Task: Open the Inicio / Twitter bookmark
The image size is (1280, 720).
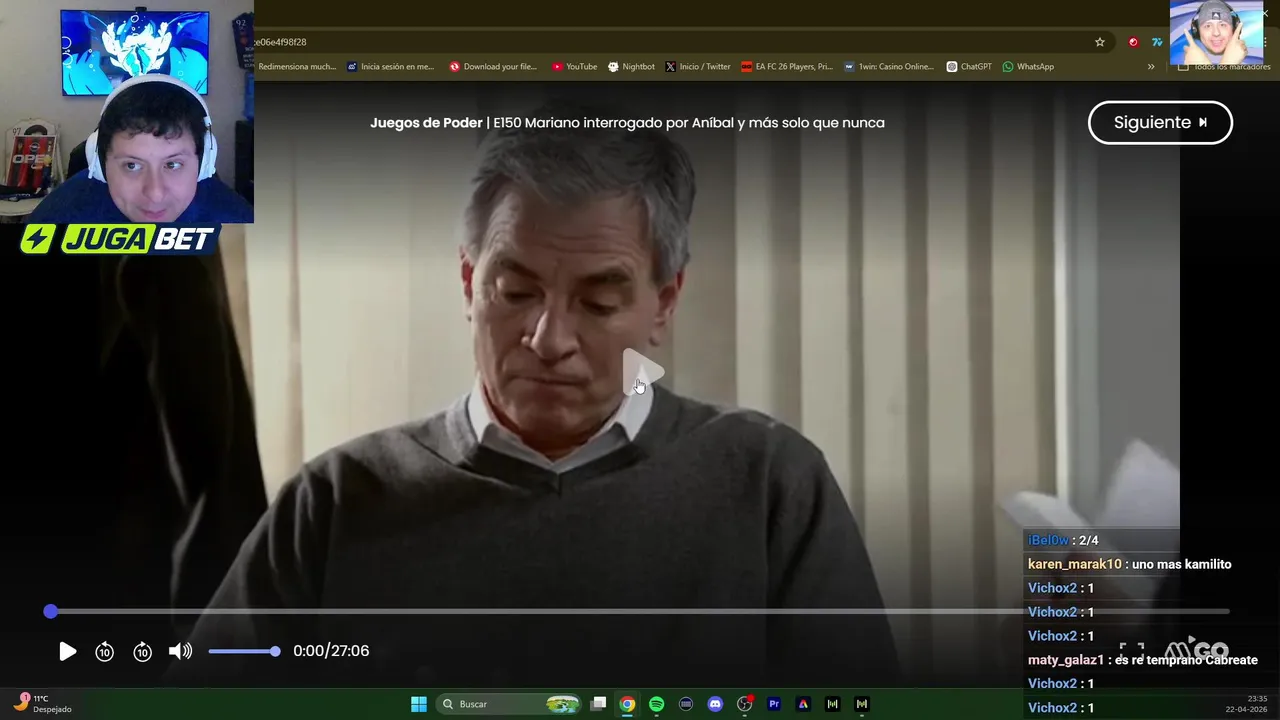Action: pyautogui.click(x=698, y=67)
